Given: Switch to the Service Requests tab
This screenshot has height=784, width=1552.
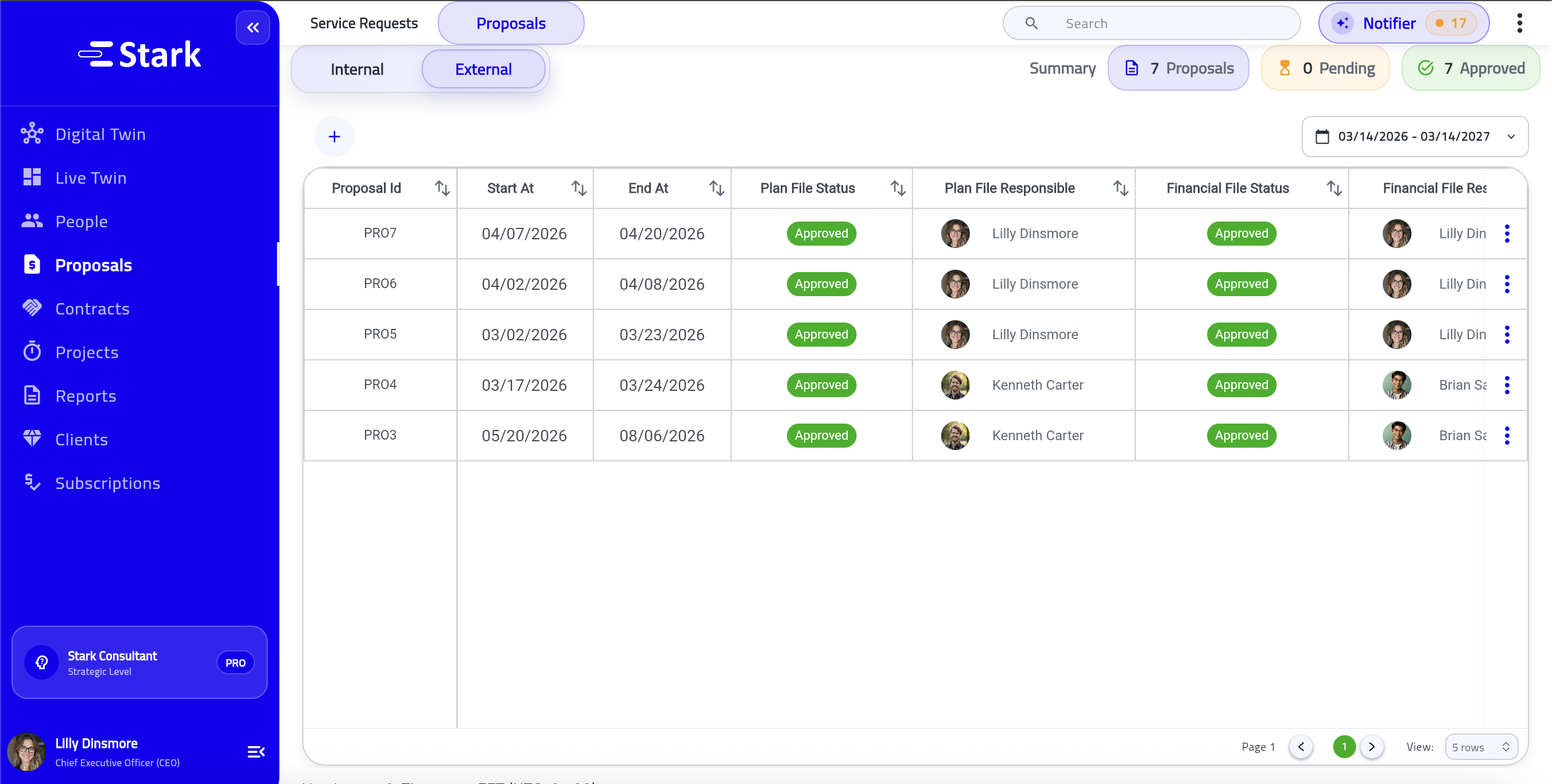Looking at the screenshot, I should 364,23.
